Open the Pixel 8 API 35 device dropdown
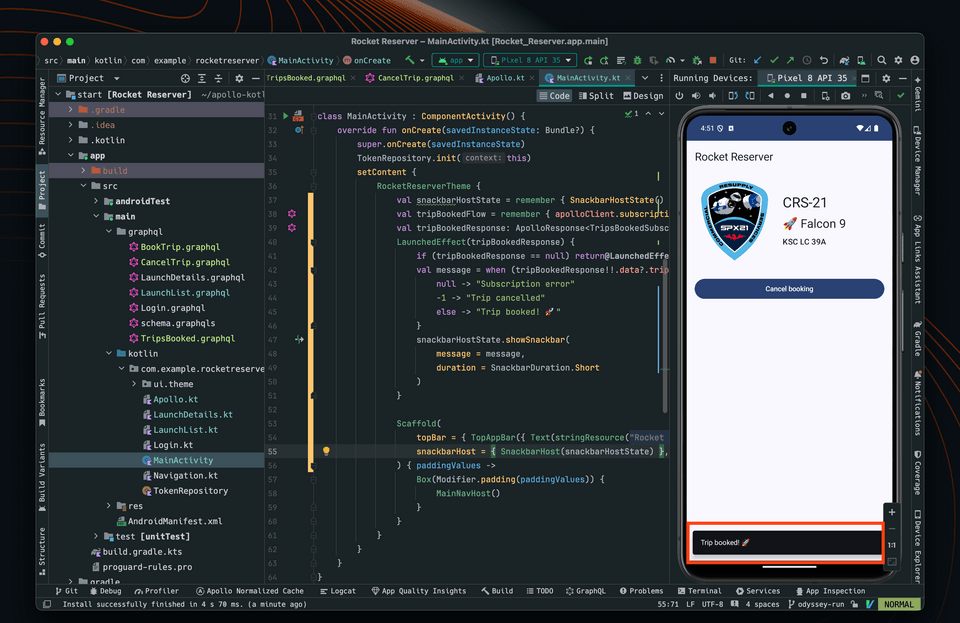Screen dimensions: 960x623 point(531,60)
